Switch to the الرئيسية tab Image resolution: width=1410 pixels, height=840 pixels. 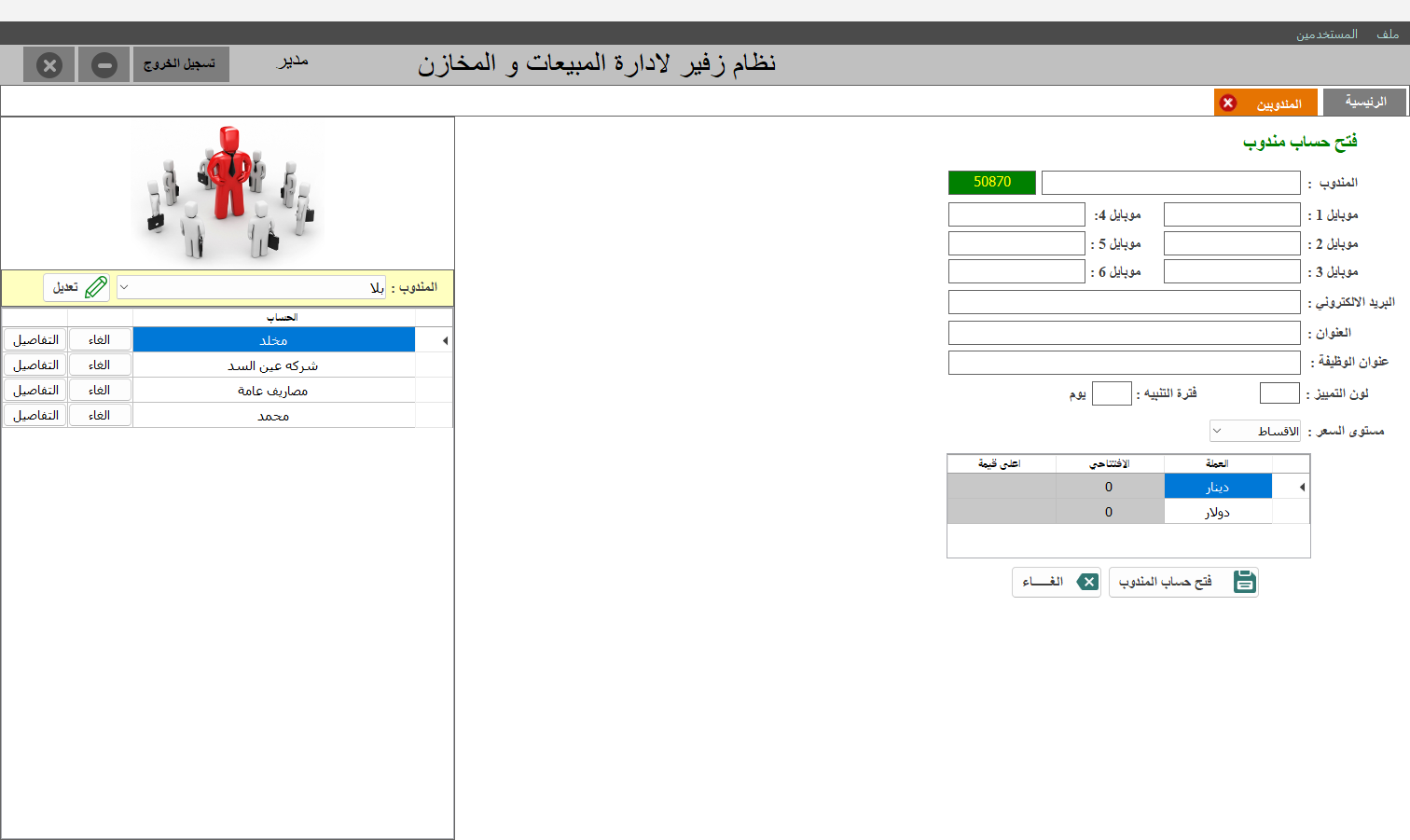(x=1365, y=102)
